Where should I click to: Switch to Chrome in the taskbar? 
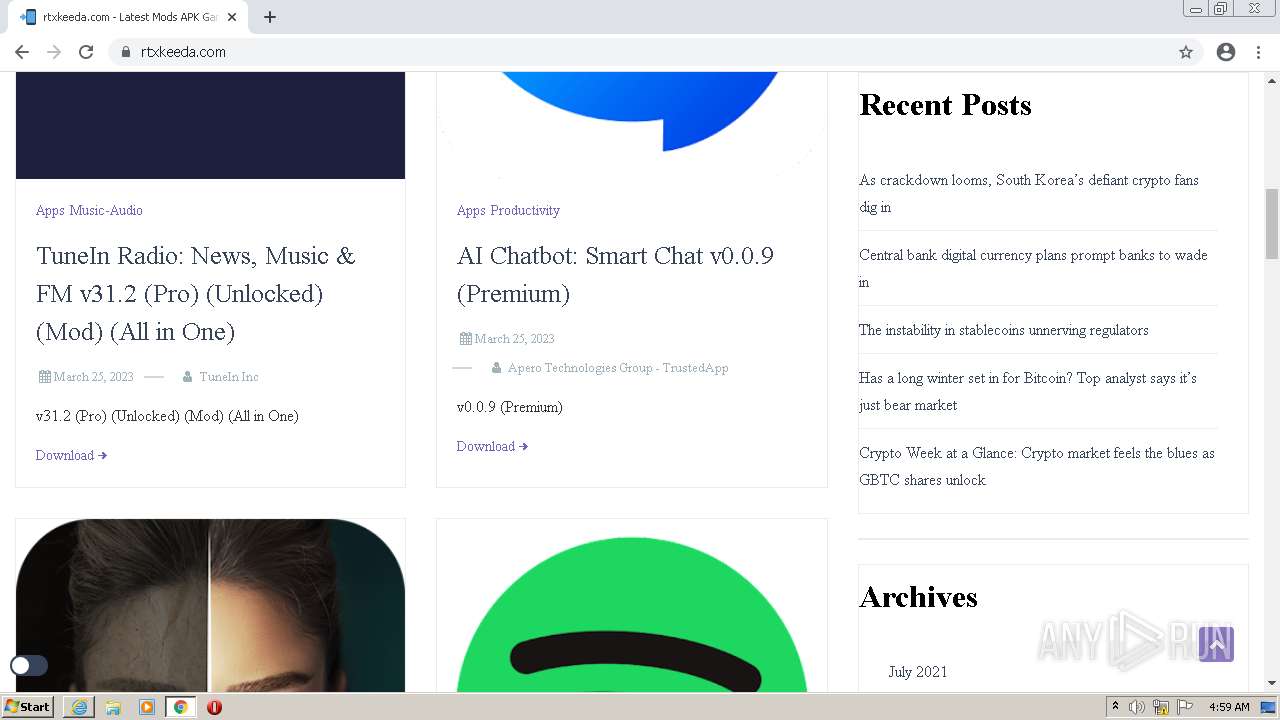[x=180, y=707]
